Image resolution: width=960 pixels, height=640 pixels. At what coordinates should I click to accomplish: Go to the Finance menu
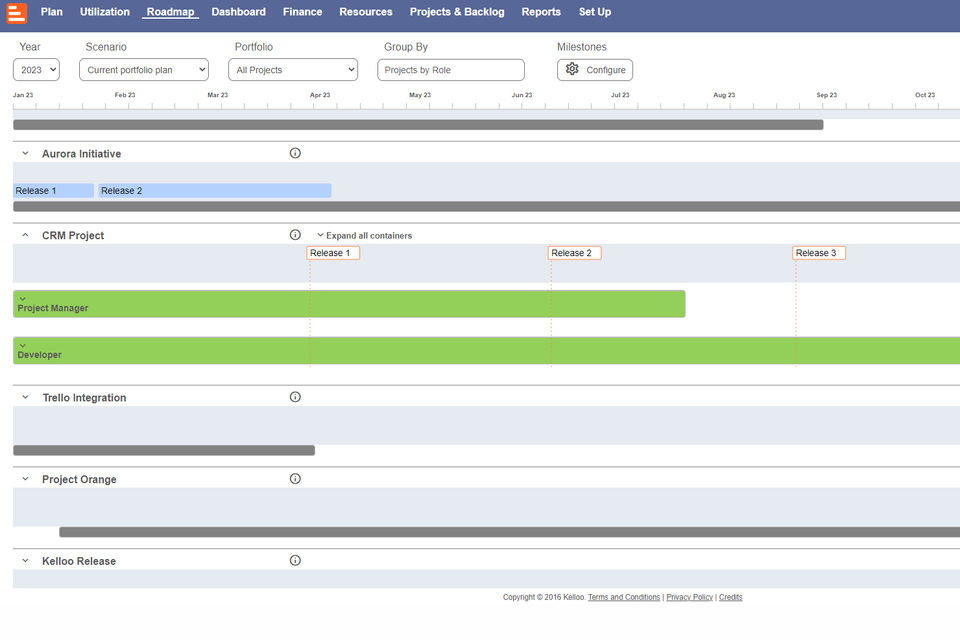point(302,12)
